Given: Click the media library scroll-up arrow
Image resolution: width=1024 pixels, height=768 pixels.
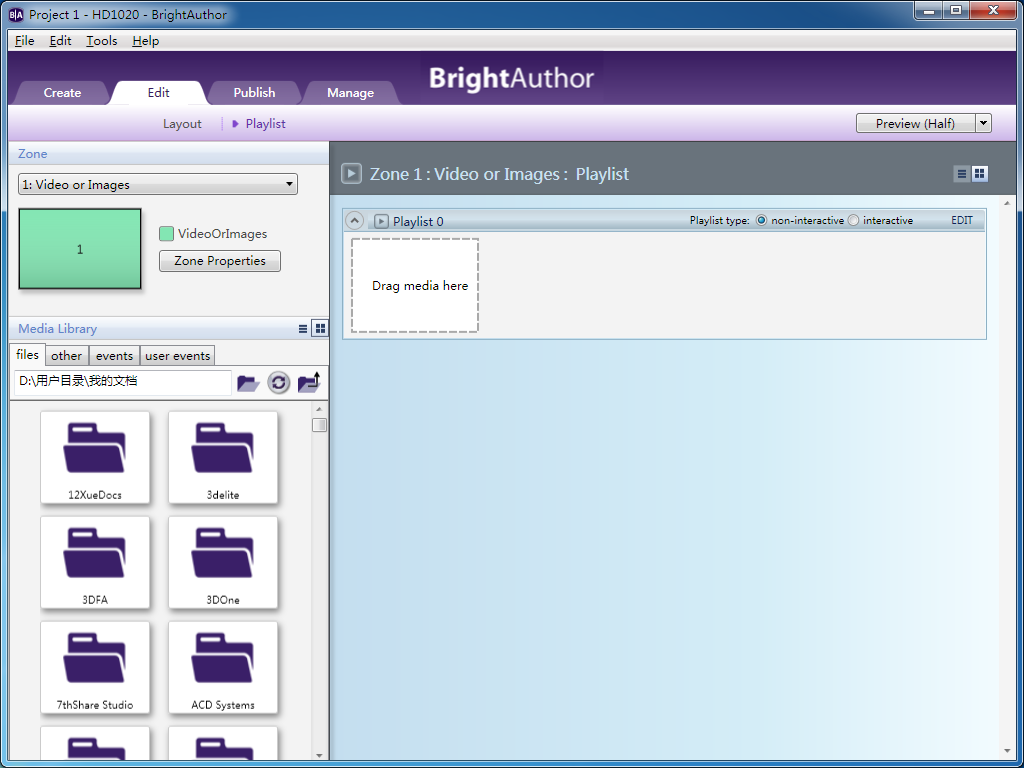Looking at the screenshot, I should [x=319, y=409].
